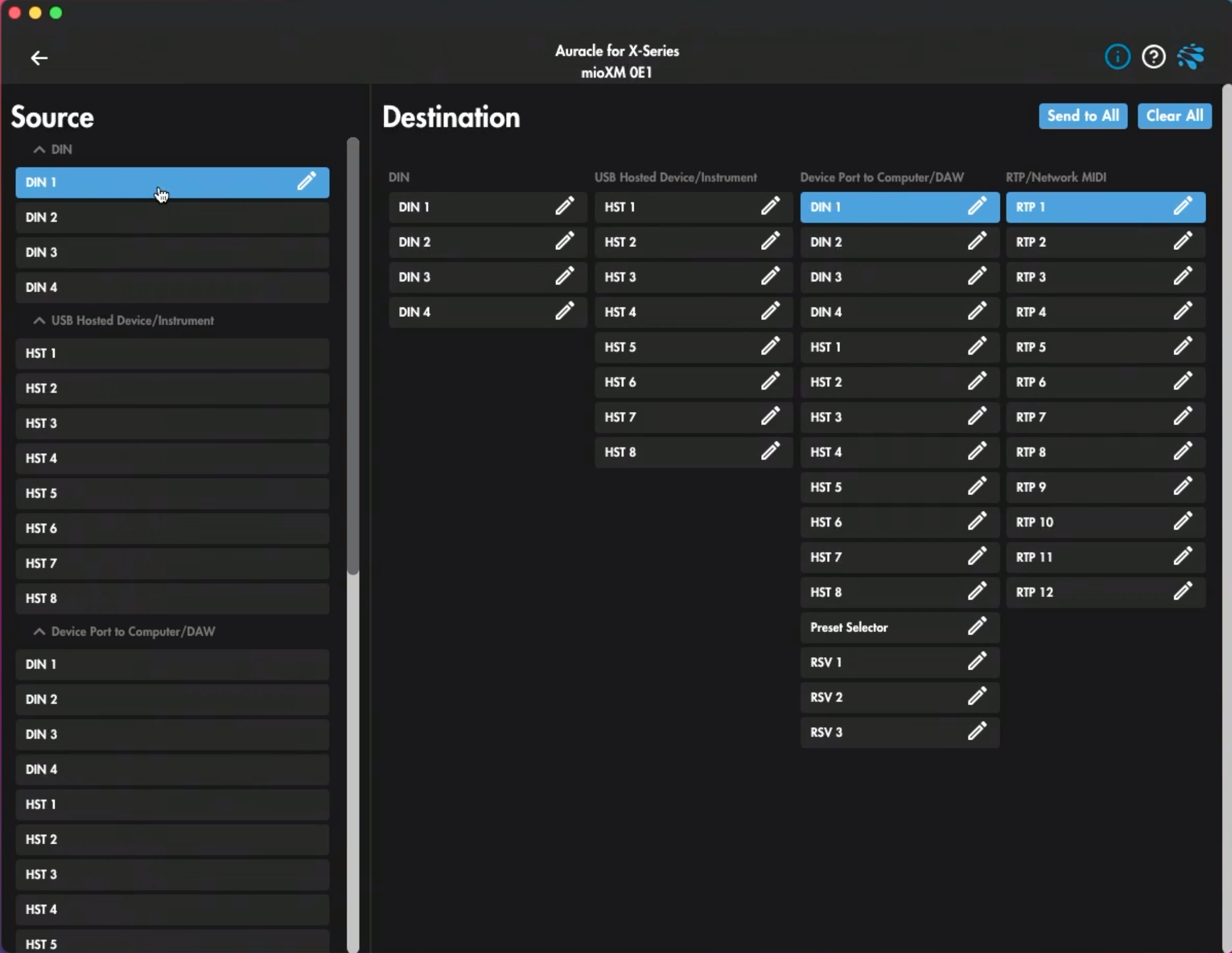Edit pencil for RSV 1
The height and width of the screenshot is (953, 1232).
[x=976, y=661]
